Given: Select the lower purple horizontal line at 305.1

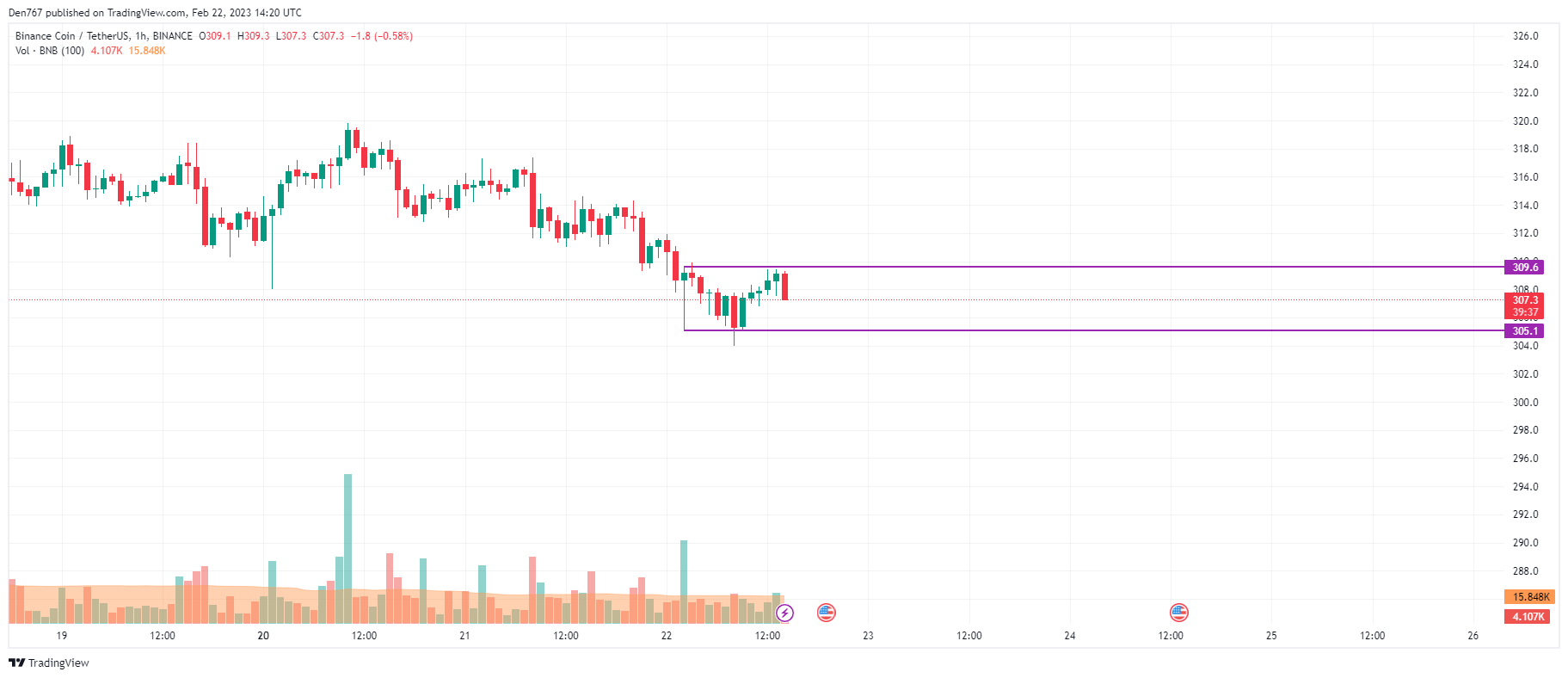Looking at the screenshot, I should pyautogui.click(x=1092, y=330).
